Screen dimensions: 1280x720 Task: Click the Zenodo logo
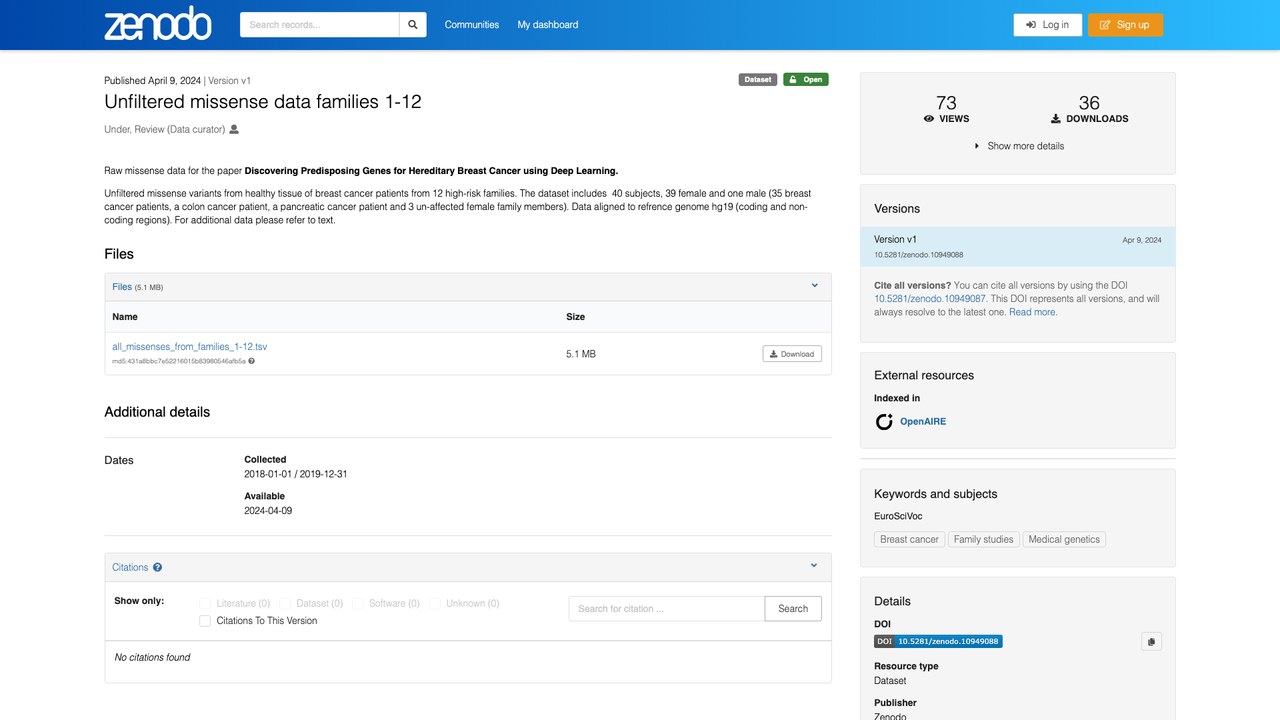pos(158,24)
